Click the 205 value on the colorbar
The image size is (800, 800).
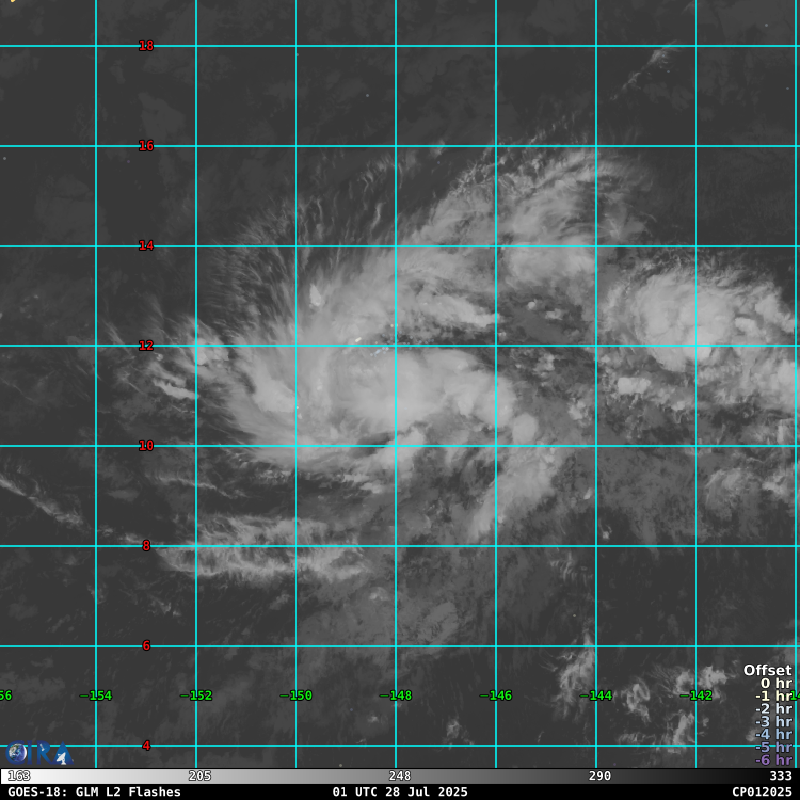pos(200,776)
